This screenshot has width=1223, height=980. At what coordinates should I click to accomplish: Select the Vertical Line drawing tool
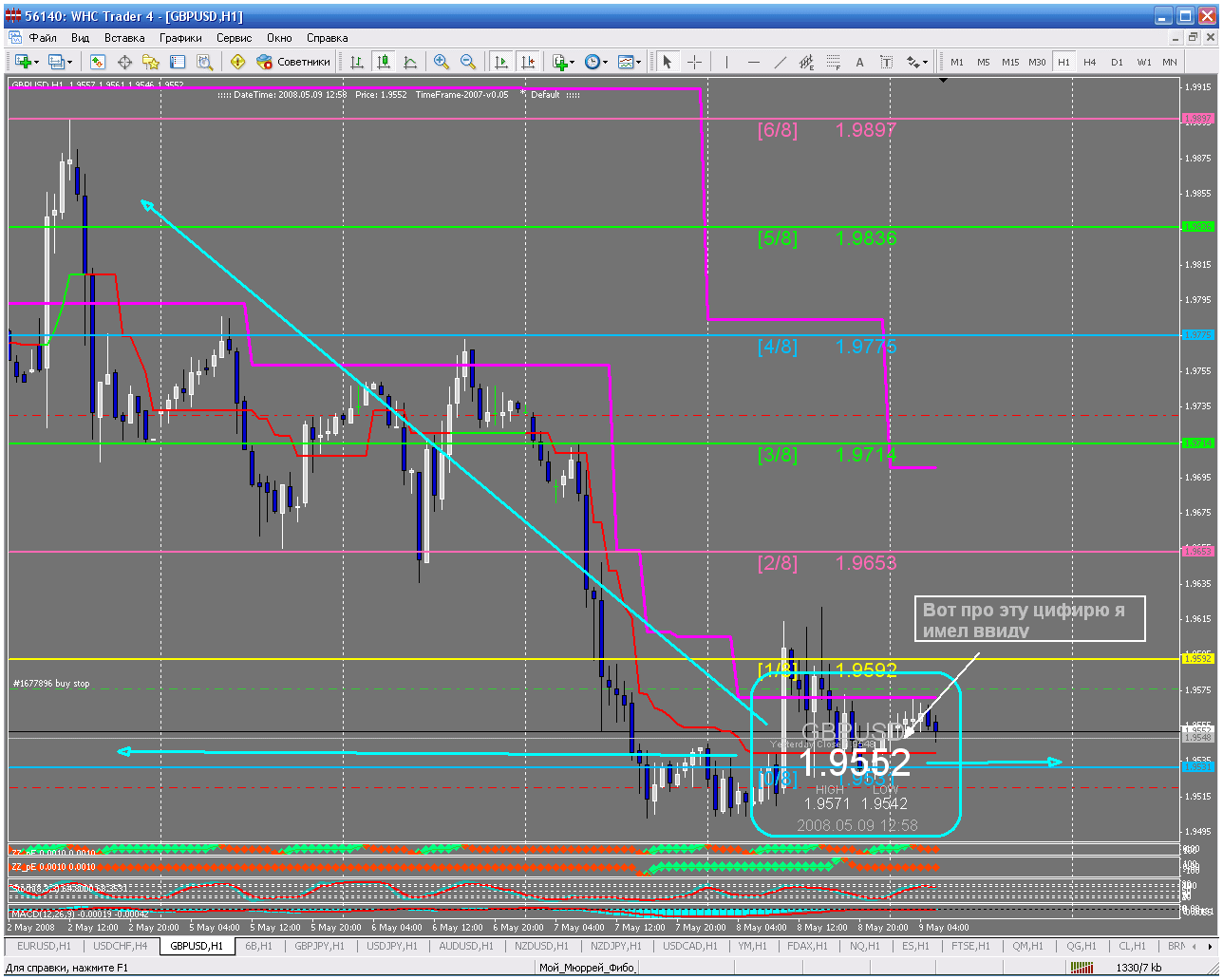click(x=726, y=62)
